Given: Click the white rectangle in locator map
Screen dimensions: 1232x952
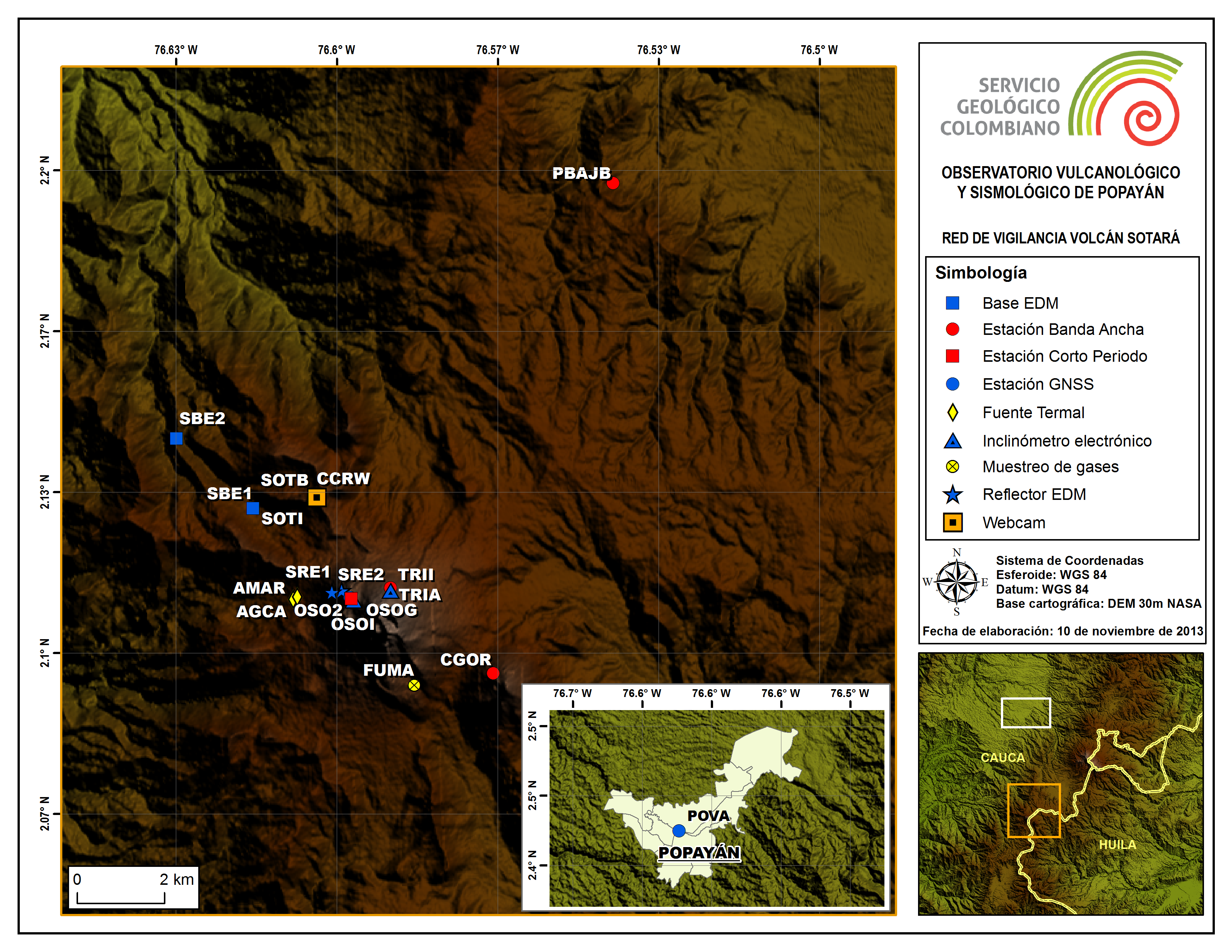Looking at the screenshot, I should (1026, 713).
